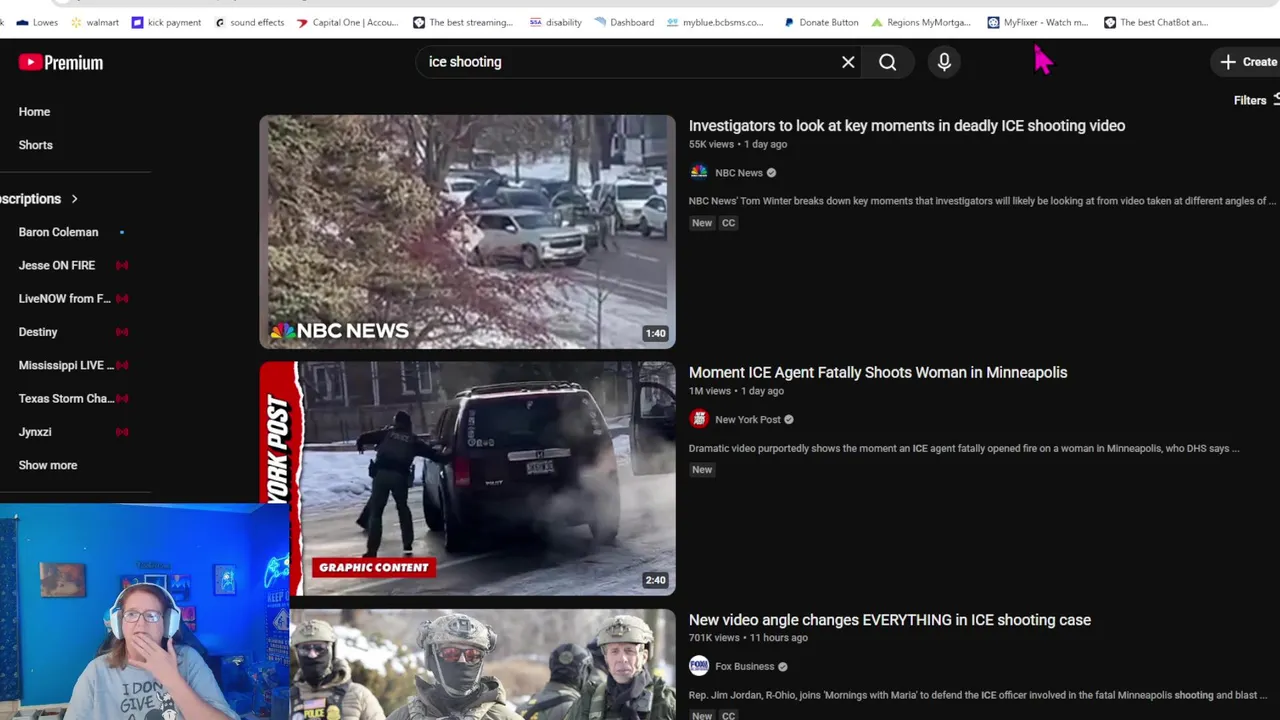The height and width of the screenshot is (720, 1280).
Task: Open title 'Investigators to look at key moments'
Action: click(x=906, y=125)
